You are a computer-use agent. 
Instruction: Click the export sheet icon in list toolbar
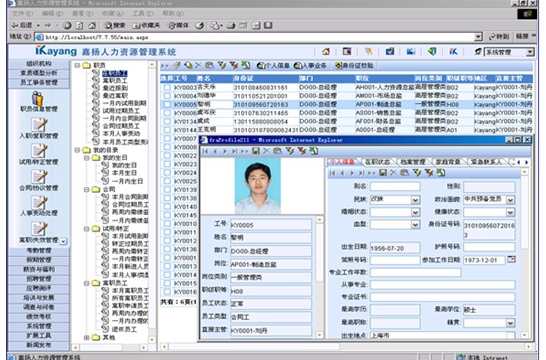point(246,65)
